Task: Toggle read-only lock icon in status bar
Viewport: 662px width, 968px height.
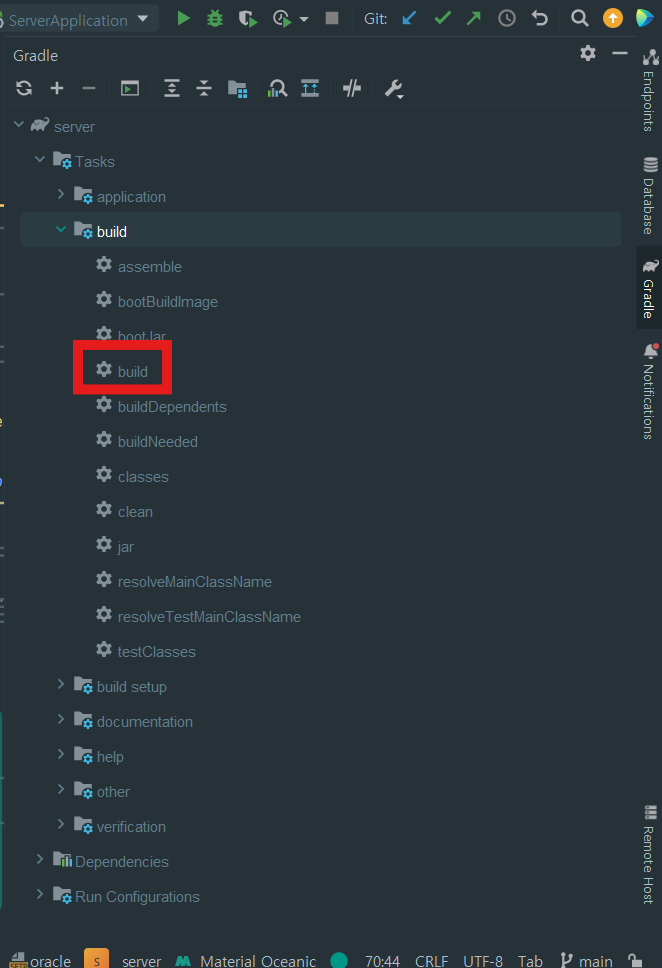Action: tap(635, 960)
